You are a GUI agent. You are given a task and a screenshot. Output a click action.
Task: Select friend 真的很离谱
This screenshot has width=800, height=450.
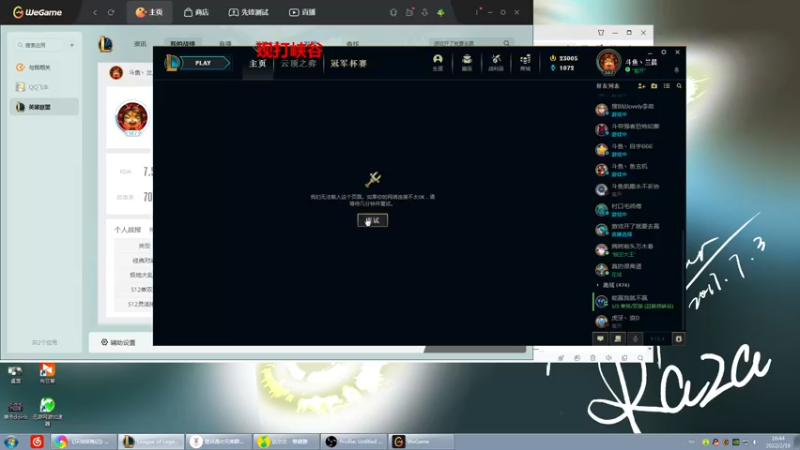[638, 269]
